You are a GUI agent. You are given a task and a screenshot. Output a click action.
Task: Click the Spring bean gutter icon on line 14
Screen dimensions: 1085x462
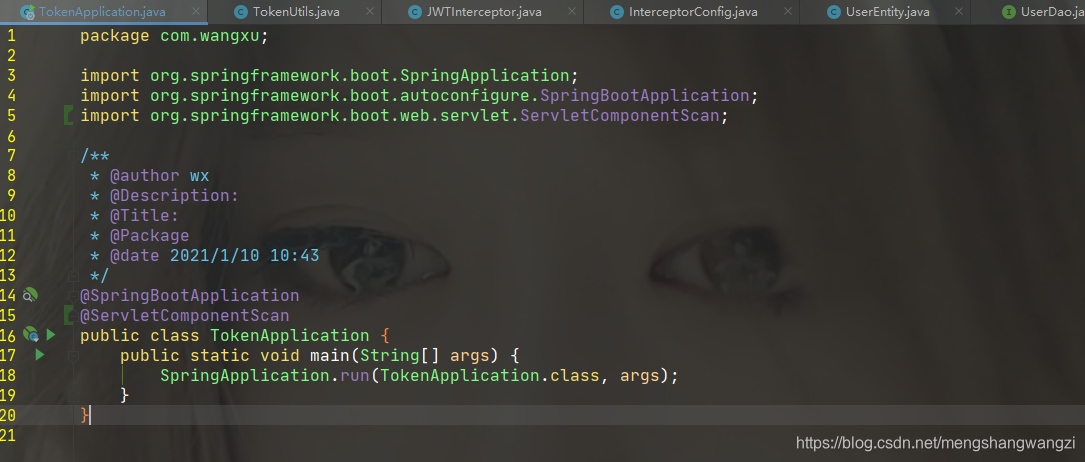coord(30,295)
